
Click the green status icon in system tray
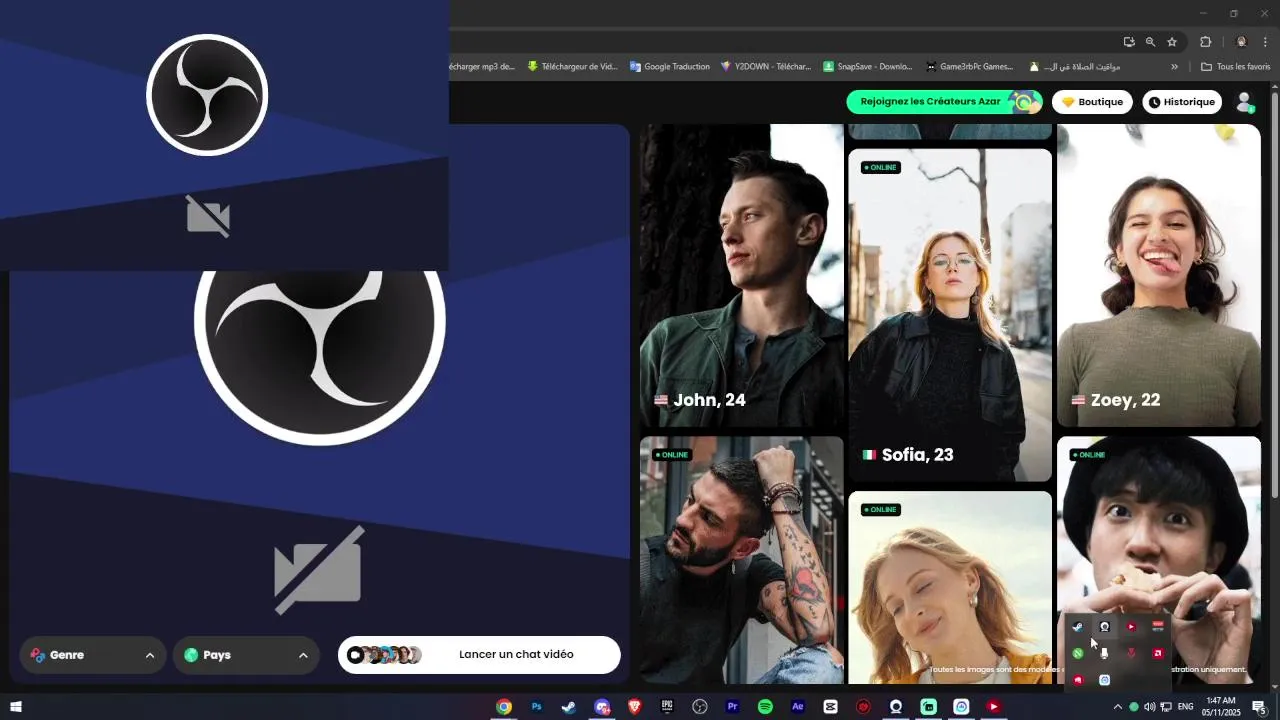(1134, 707)
